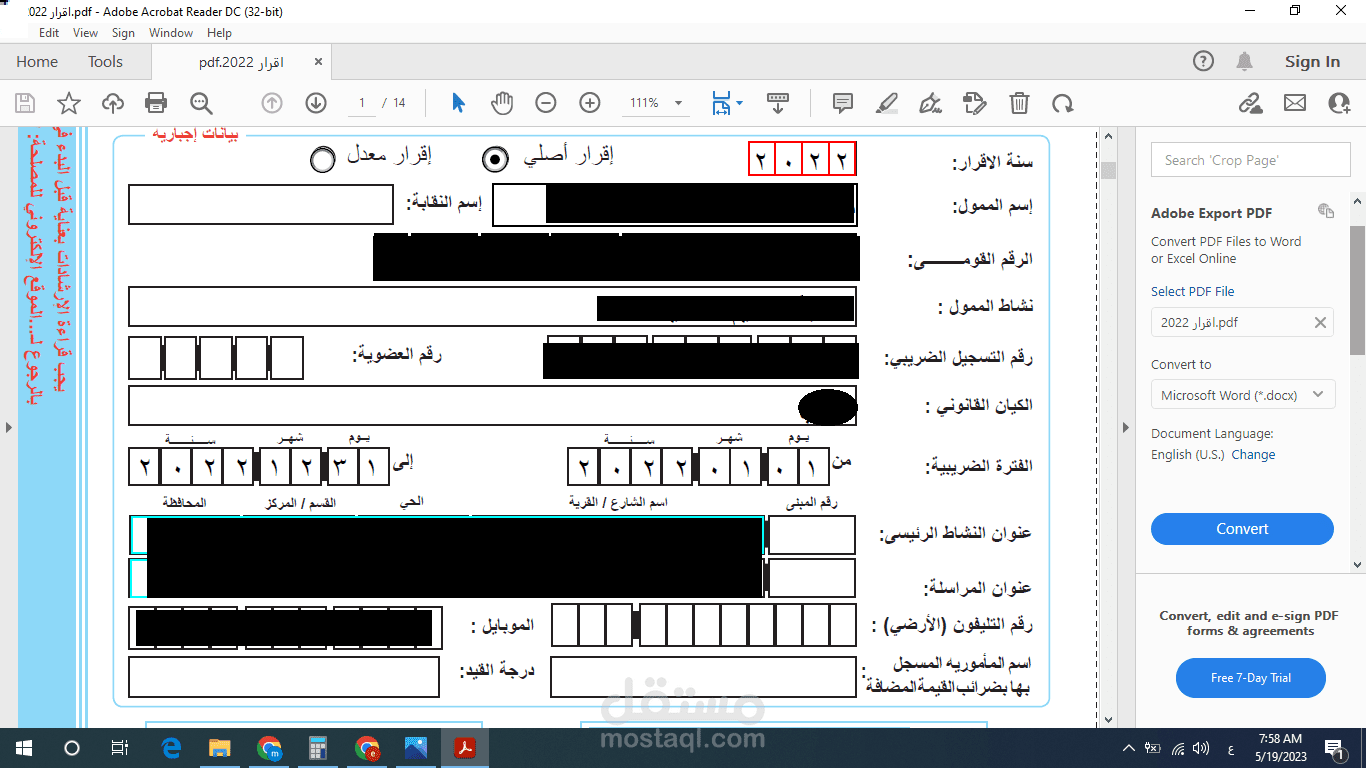1366x768 pixels.
Task: Click the fit page width icon
Action: 721,103
